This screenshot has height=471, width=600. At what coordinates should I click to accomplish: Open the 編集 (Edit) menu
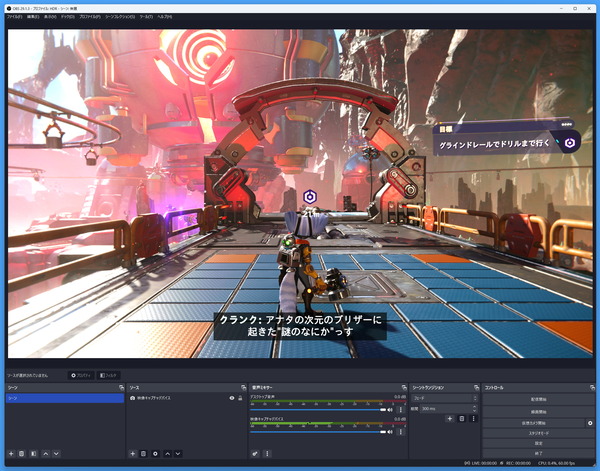pos(33,17)
